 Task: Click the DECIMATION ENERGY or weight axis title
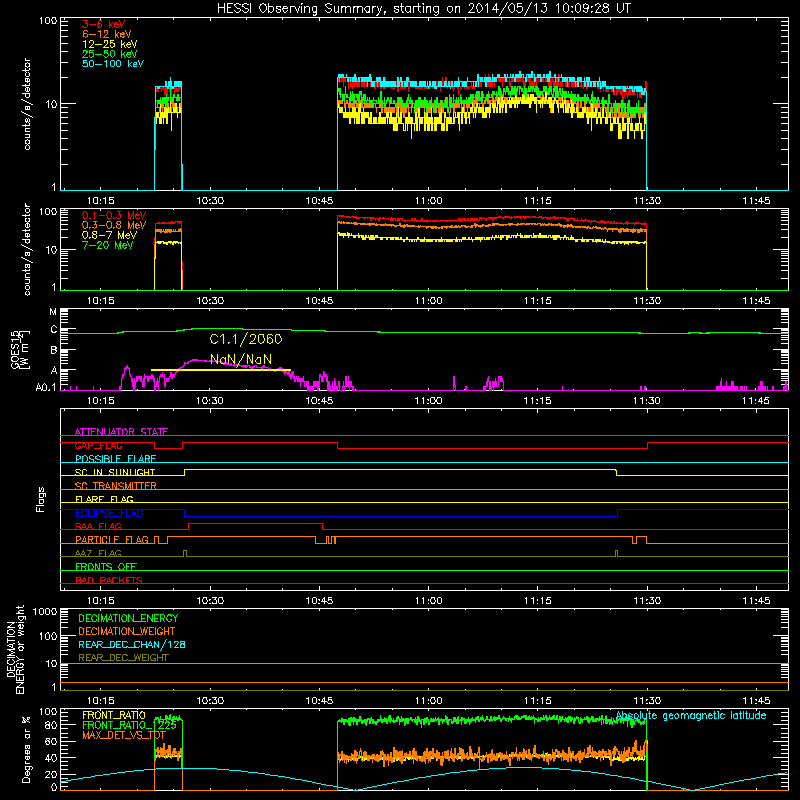click(x=16, y=649)
